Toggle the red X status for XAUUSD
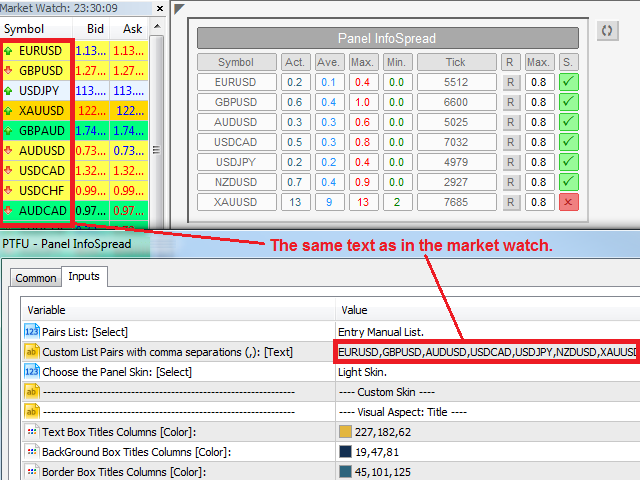 pos(568,202)
